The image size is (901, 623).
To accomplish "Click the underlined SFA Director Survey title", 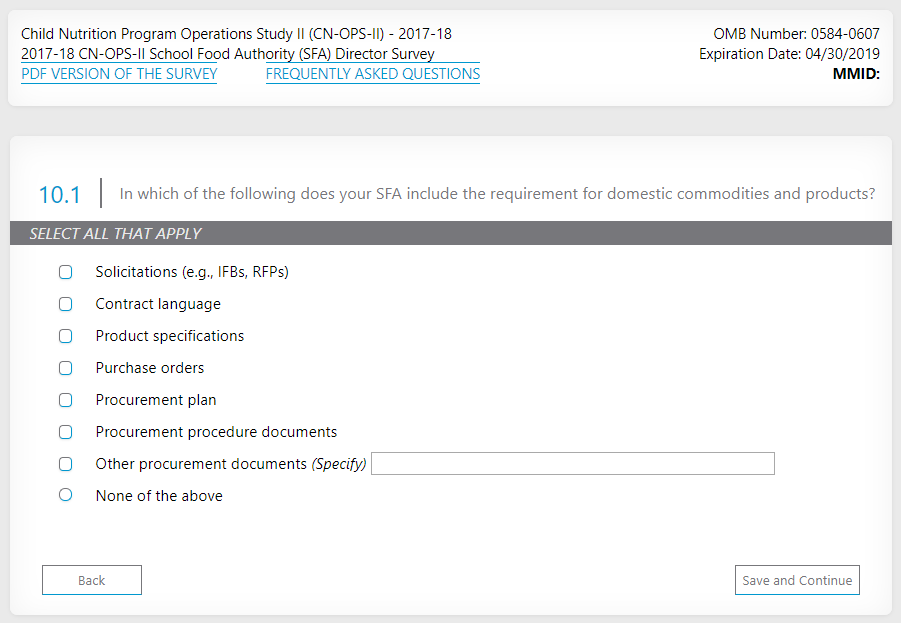I will (228, 54).
